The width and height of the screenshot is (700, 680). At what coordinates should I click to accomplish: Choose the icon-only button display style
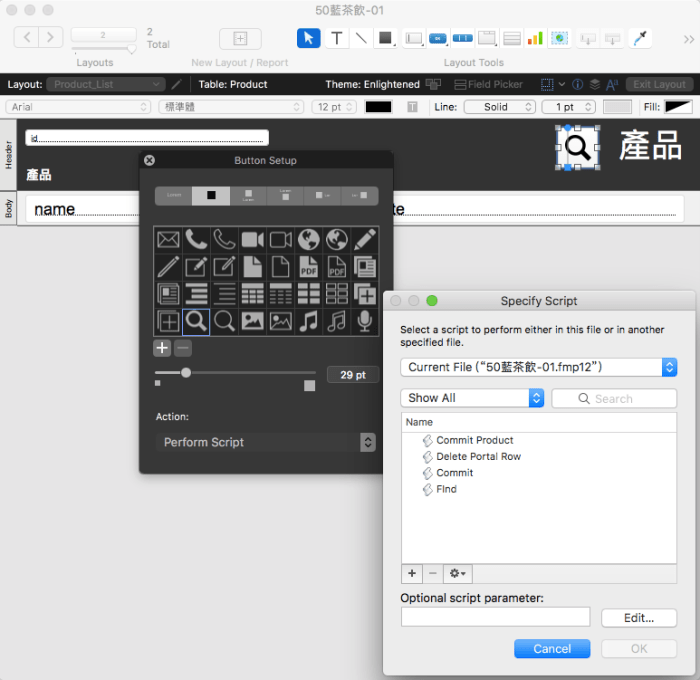point(211,196)
